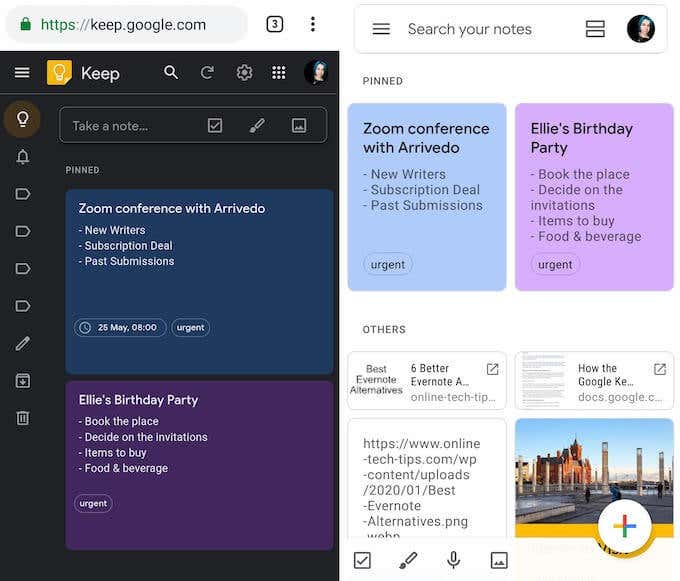Open search in Keep web dark header
Screen dimensions: 680x581
171,72
